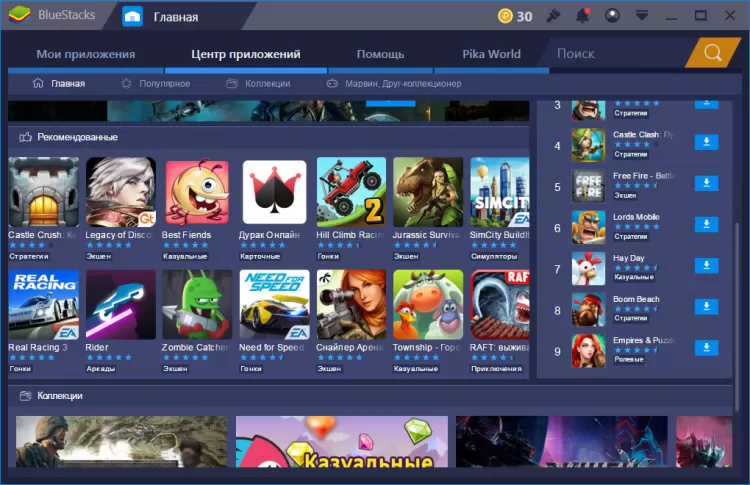
Task: Open the account profile icon
Action: pyautogui.click(x=612, y=16)
